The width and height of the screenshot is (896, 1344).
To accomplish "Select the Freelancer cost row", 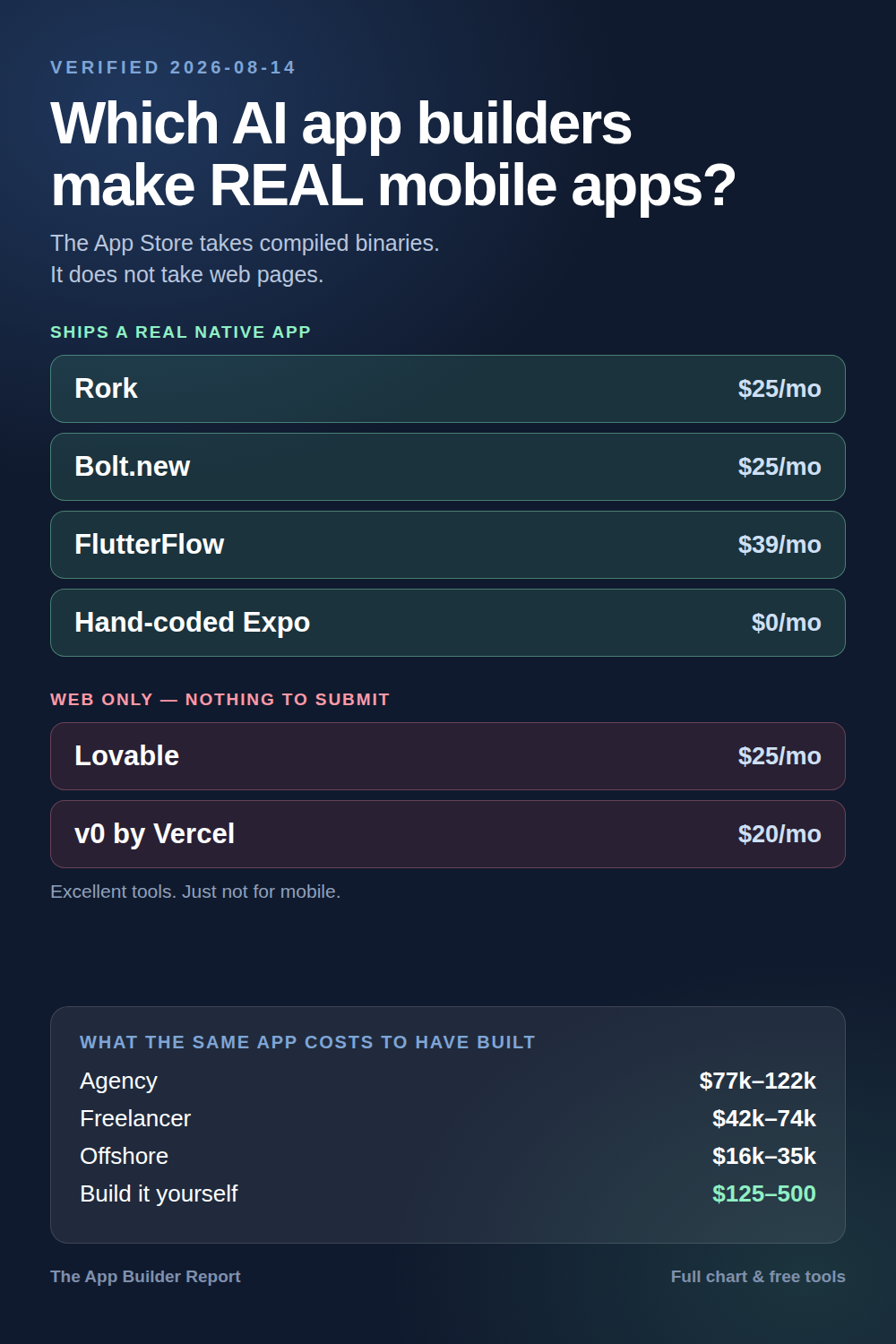I will [x=448, y=1118].
